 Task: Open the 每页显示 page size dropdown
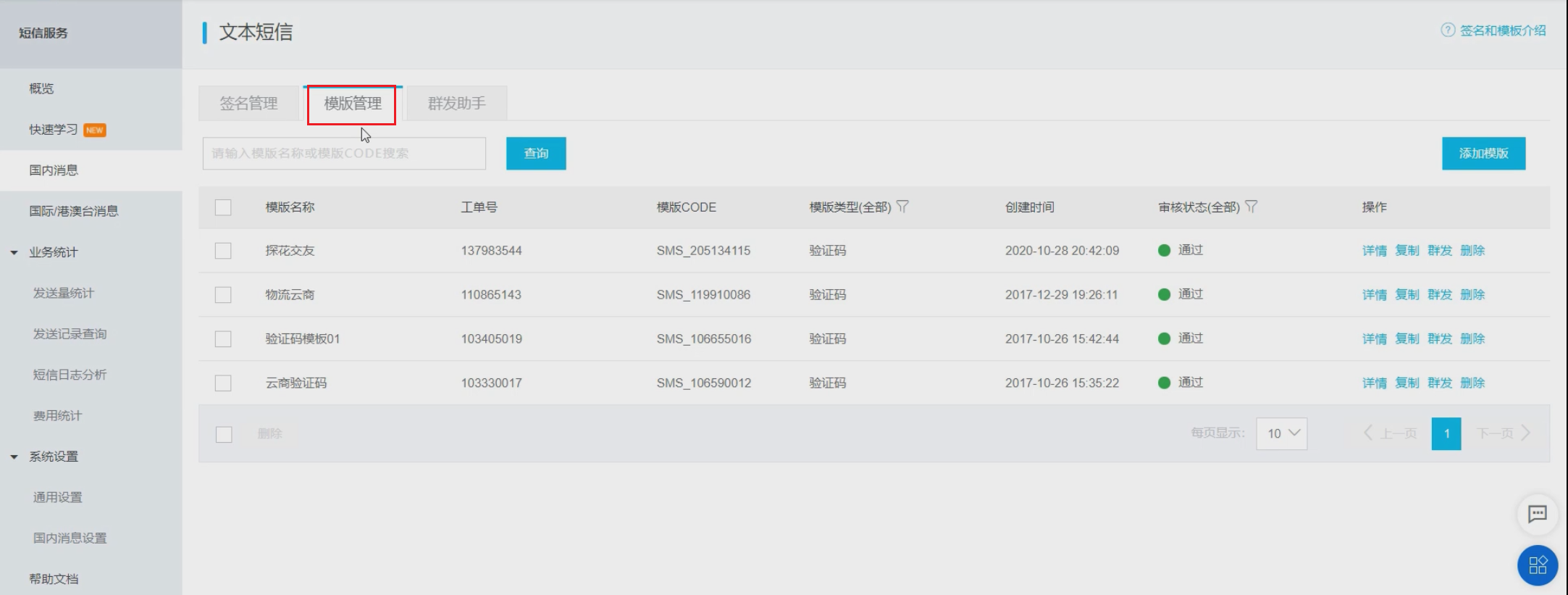point(1281,433)
